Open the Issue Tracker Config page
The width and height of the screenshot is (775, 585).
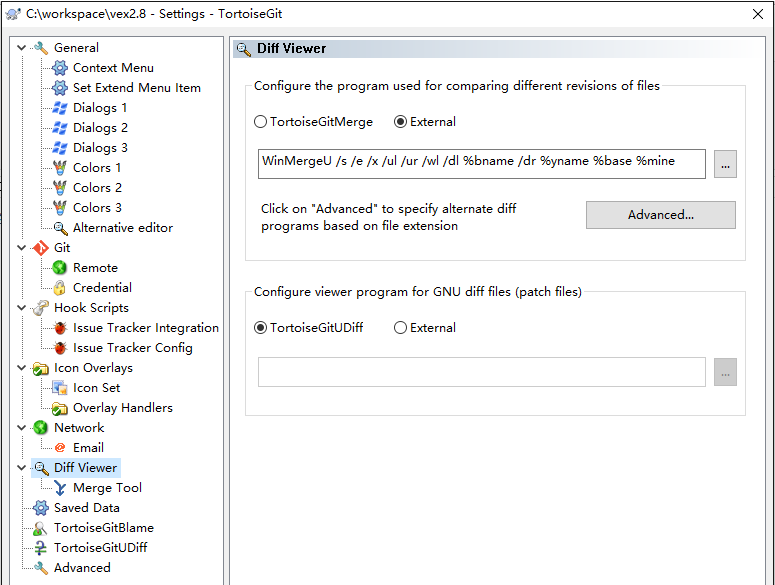(132, 348)
